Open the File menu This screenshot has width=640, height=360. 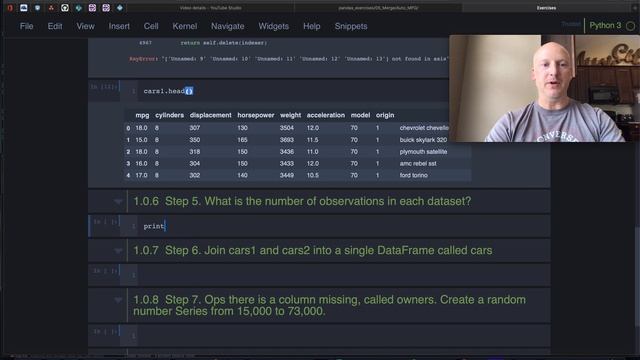tap(27, 26)
